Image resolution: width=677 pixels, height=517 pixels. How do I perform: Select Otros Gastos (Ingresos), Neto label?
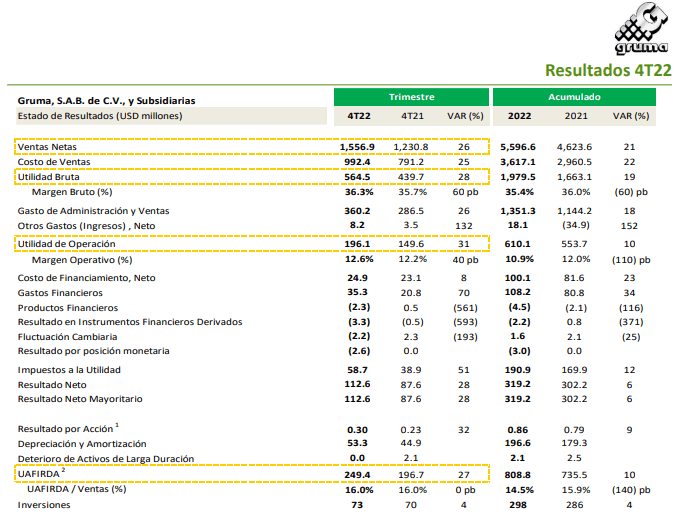[86, 226]
